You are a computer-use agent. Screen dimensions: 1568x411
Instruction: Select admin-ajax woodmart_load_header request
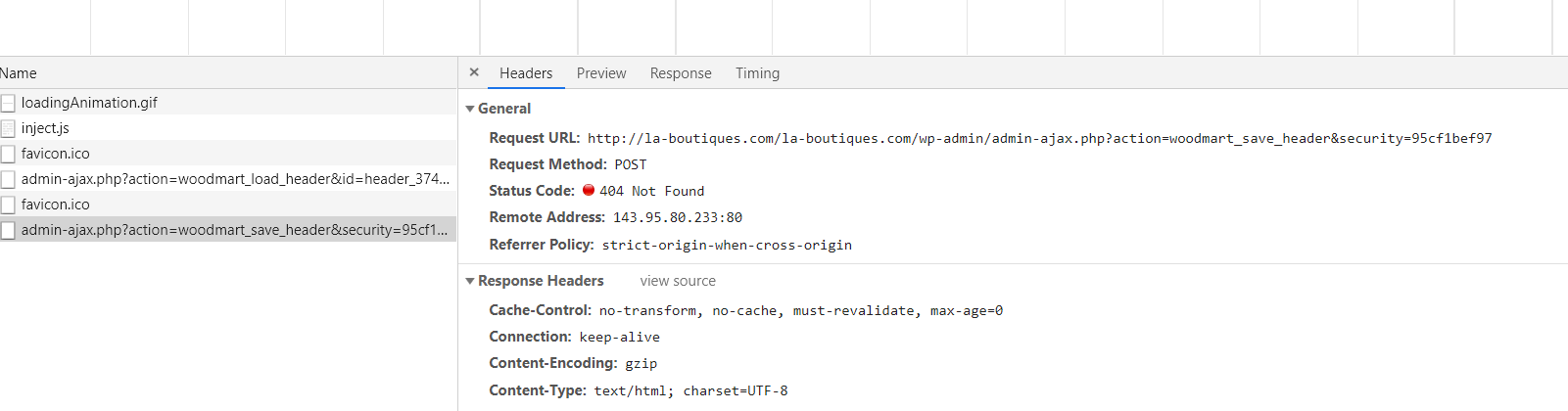tap(235, 179)
